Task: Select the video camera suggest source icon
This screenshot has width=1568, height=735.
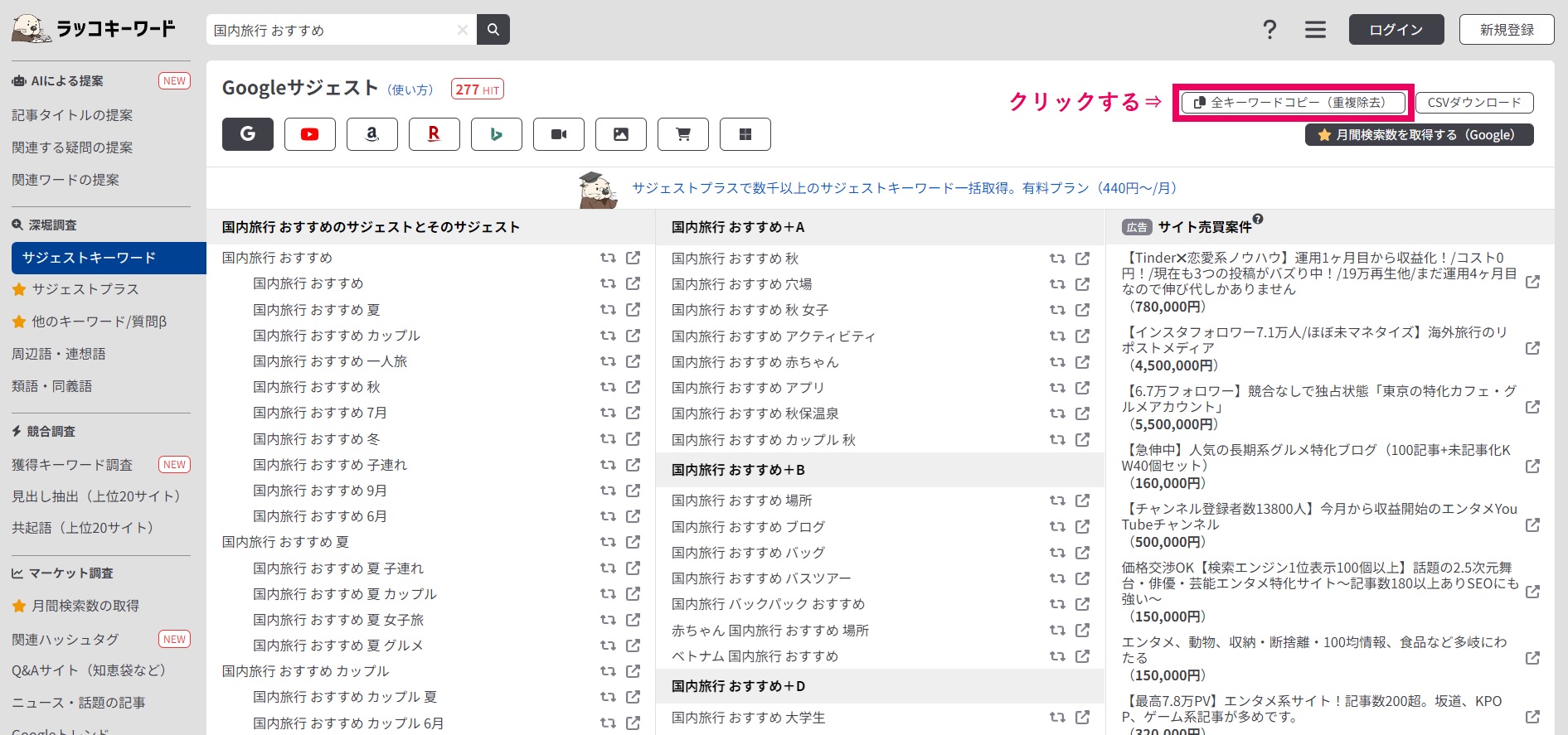Action: [x=559, y=134]
